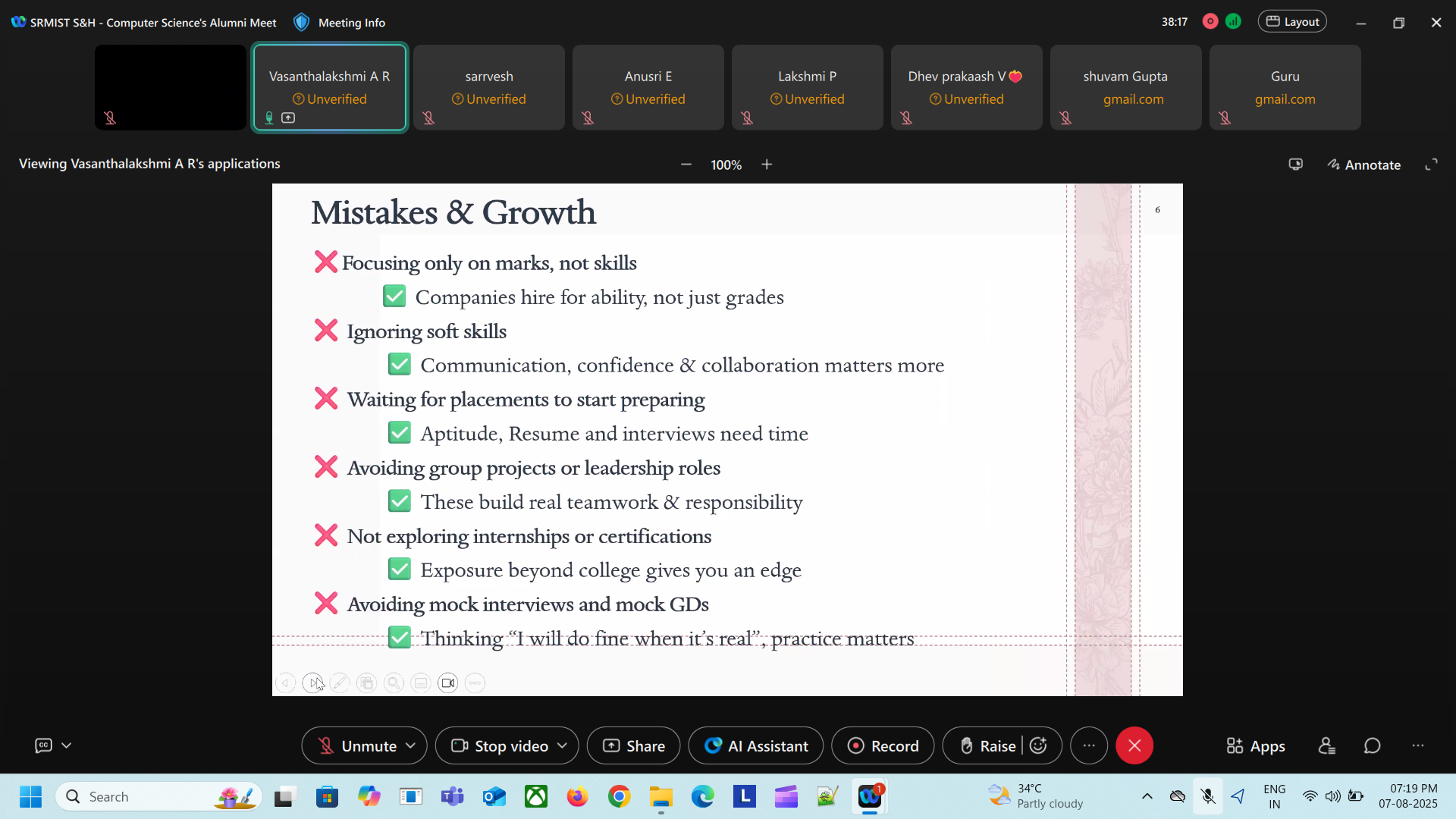Click the fullscreen expand icon for the shared content

(1431, 165)
